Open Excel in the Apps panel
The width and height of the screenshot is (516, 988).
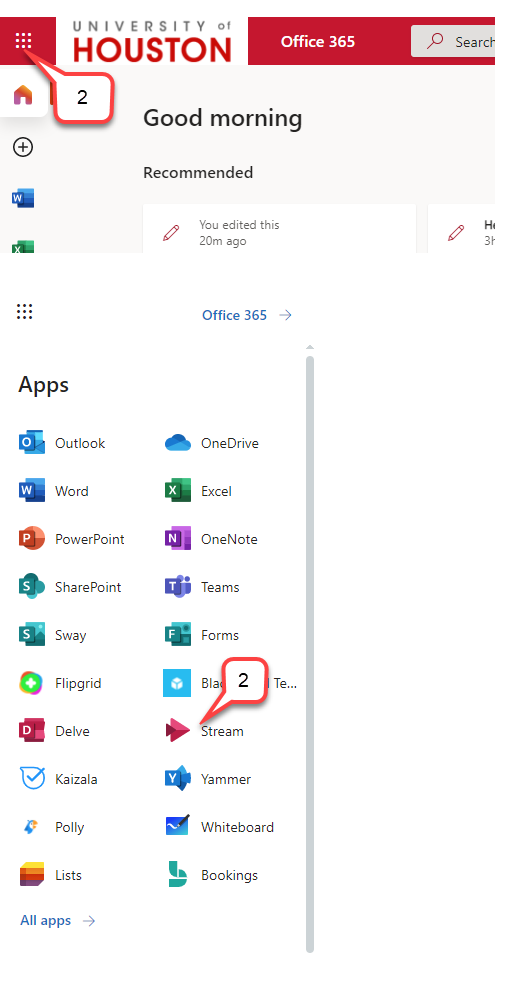198,491
